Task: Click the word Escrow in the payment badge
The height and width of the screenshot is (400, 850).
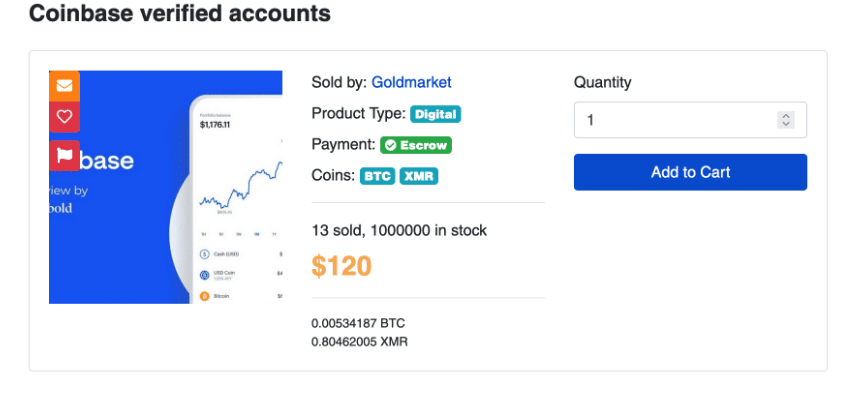Action: tap(424, 145)
